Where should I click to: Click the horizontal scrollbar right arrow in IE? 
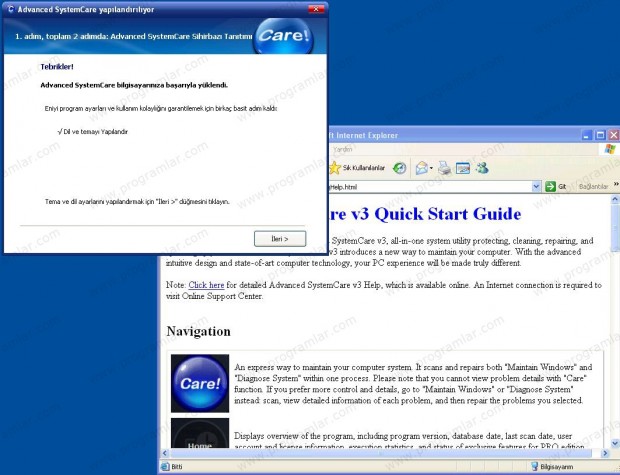tap(605, 453)
